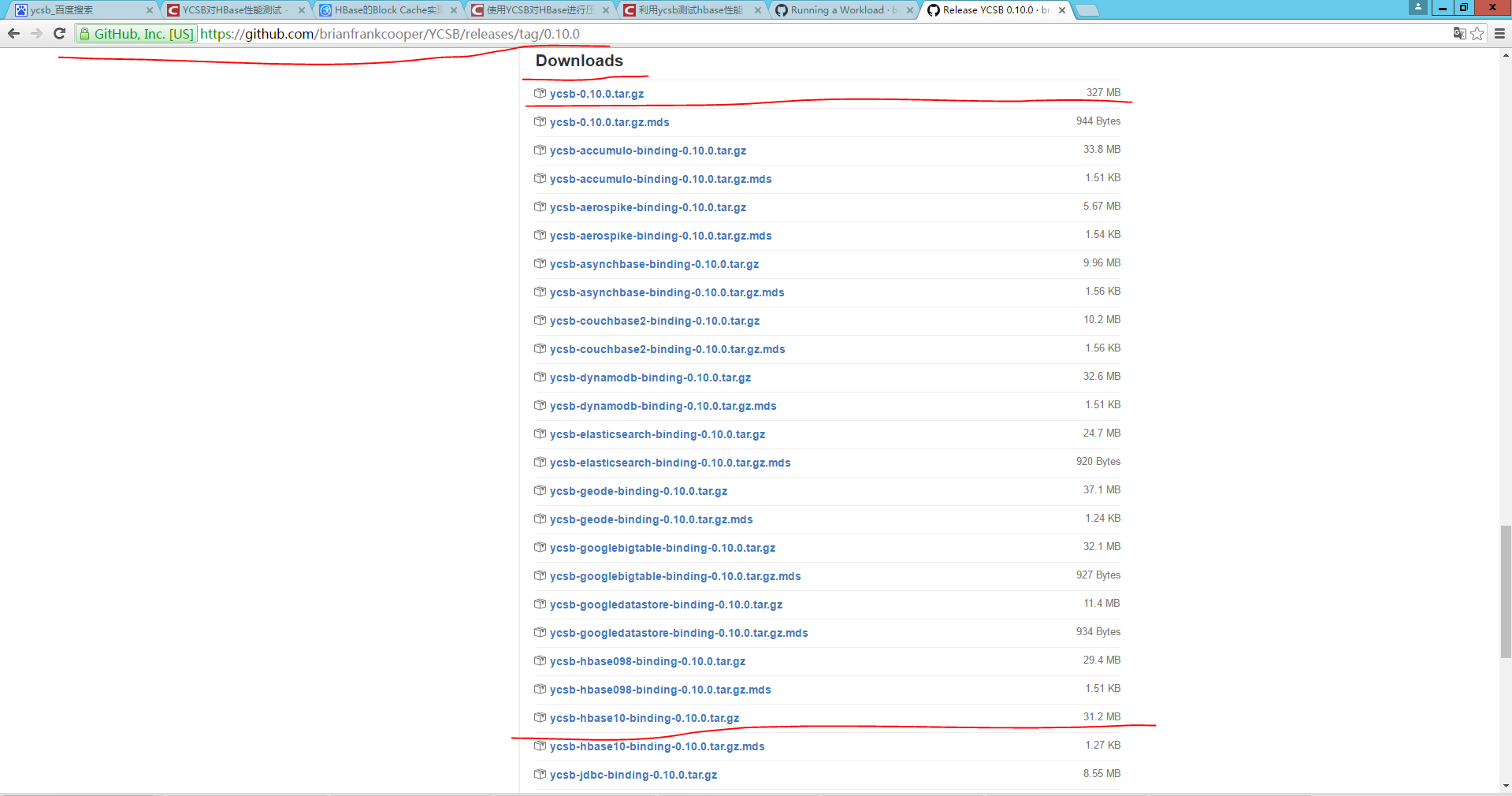This screenshot has width=1512, height=796.
Task: Close the Release YCSB 0.10.0 tab
Action: point(1062,10)
